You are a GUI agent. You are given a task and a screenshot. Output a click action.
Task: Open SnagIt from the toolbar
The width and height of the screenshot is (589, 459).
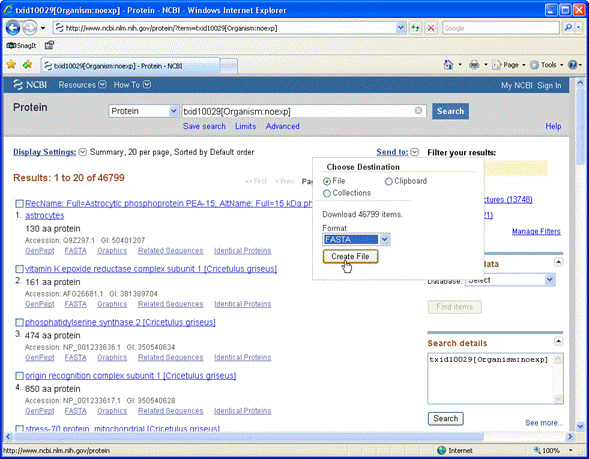(21, 45)
